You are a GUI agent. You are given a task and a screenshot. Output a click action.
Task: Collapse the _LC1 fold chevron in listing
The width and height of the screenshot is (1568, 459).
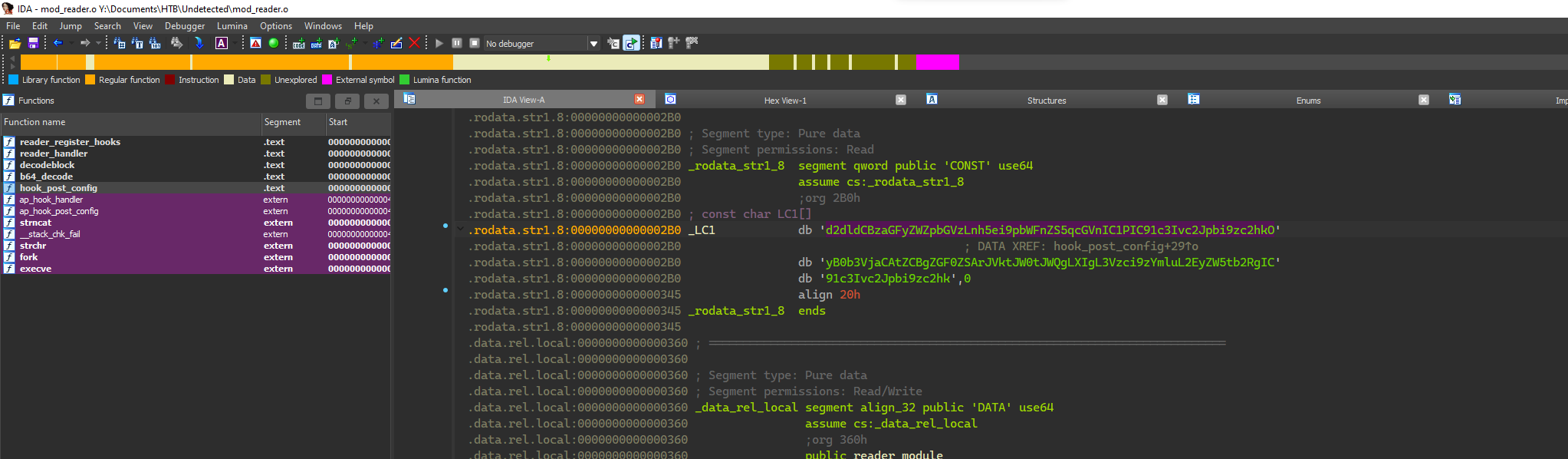click(x=460, y=229)
